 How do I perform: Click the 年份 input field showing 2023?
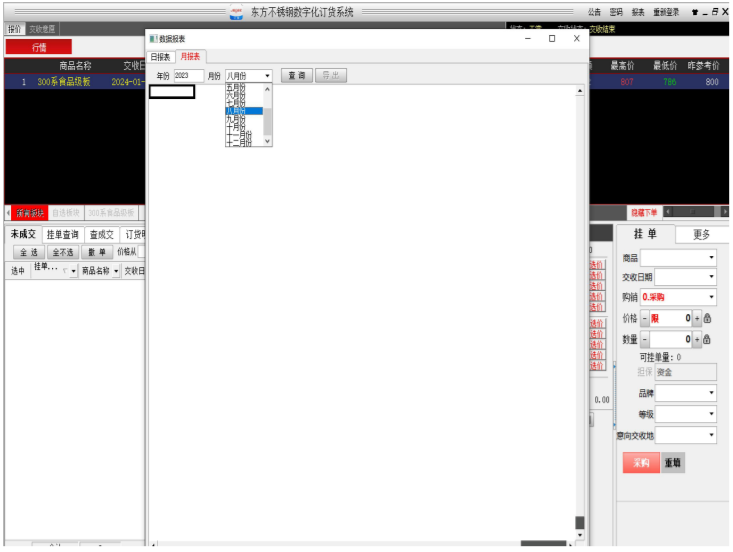coord(188,76)
